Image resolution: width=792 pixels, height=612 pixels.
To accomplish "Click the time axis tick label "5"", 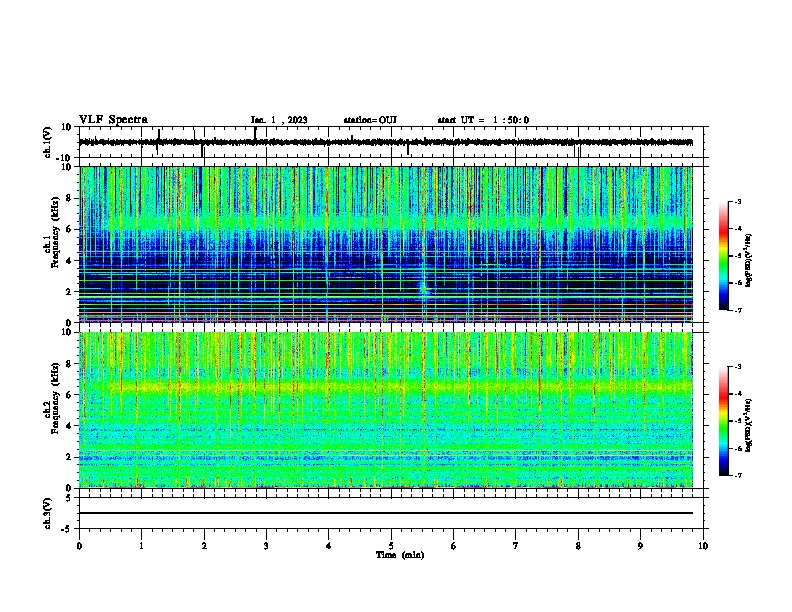I will tap(391, 546).
